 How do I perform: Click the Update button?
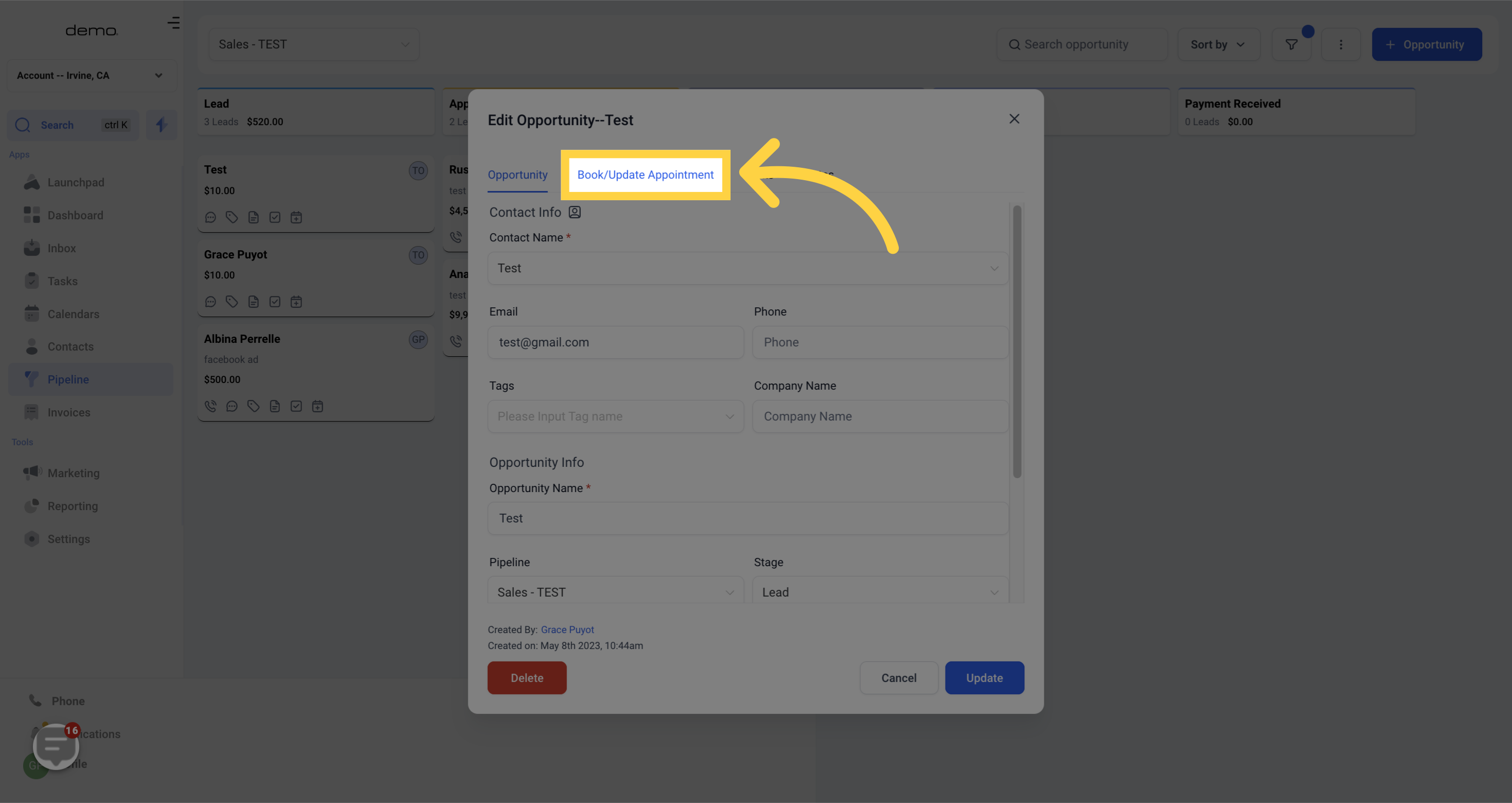coord(984,678)
